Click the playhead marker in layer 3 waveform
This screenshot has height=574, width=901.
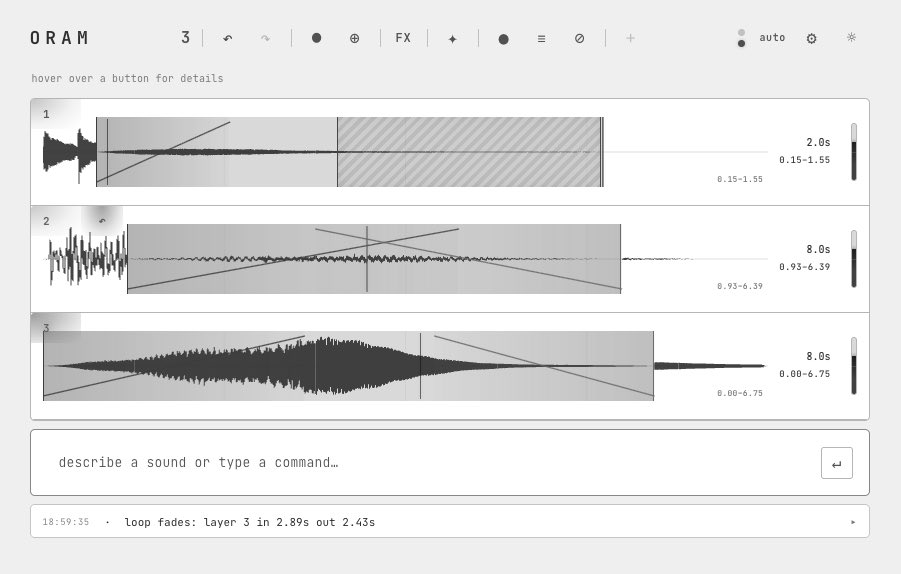pyautogui.click(x=420, y=365)
